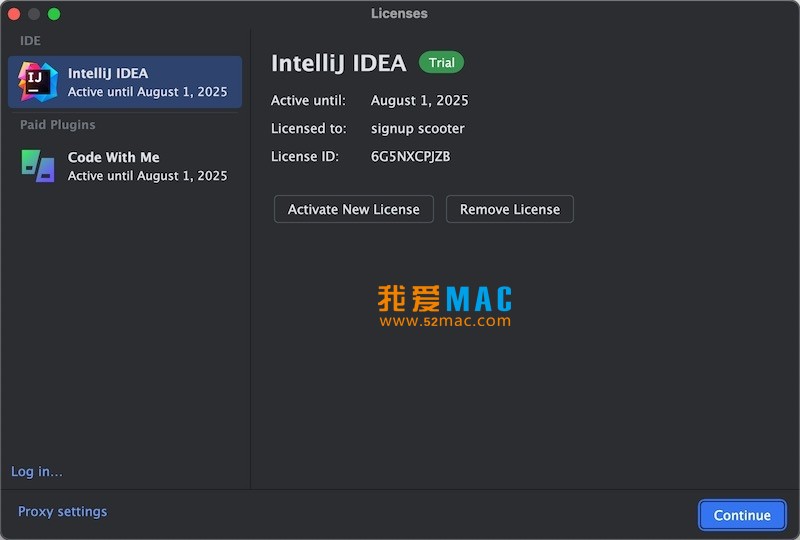800x540 pixels.
Task: Click the Active until date August 1, 2025 in details
Action: click(x=419, y=101)
